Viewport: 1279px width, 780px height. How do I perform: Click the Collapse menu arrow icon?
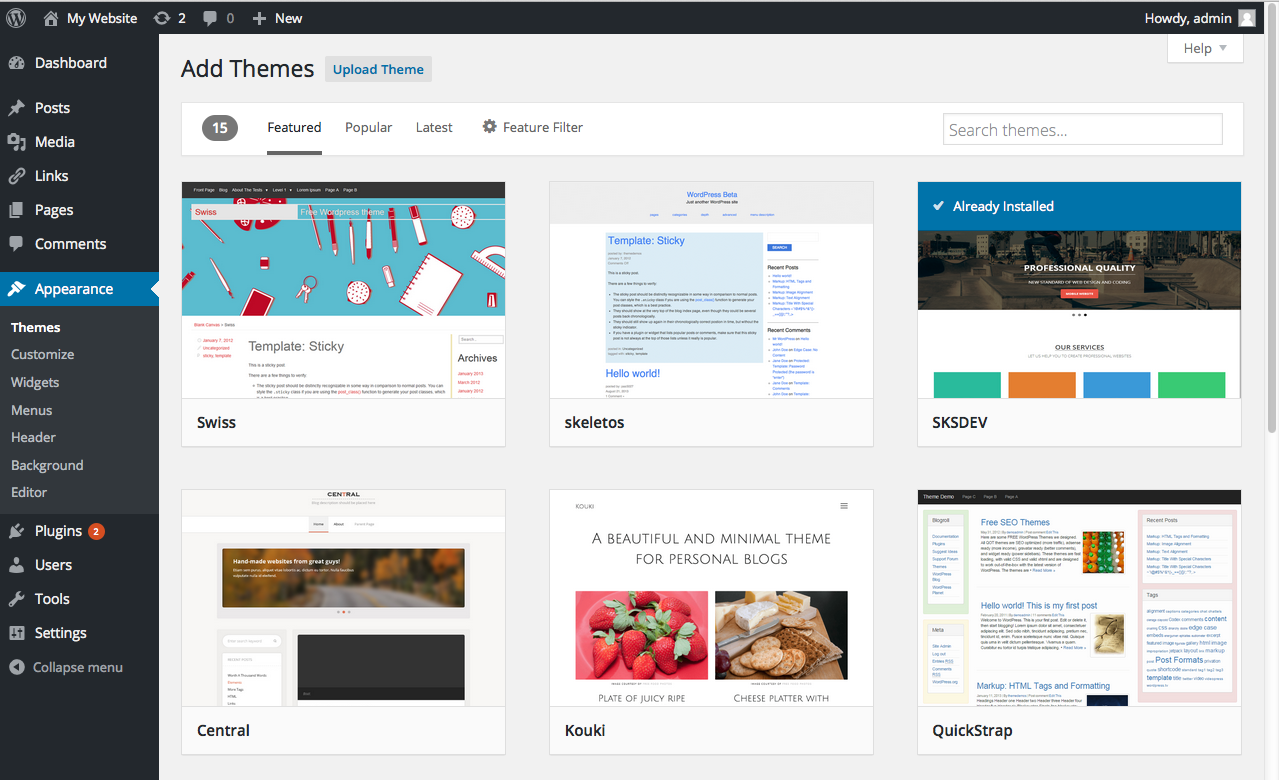coord(17,667)
